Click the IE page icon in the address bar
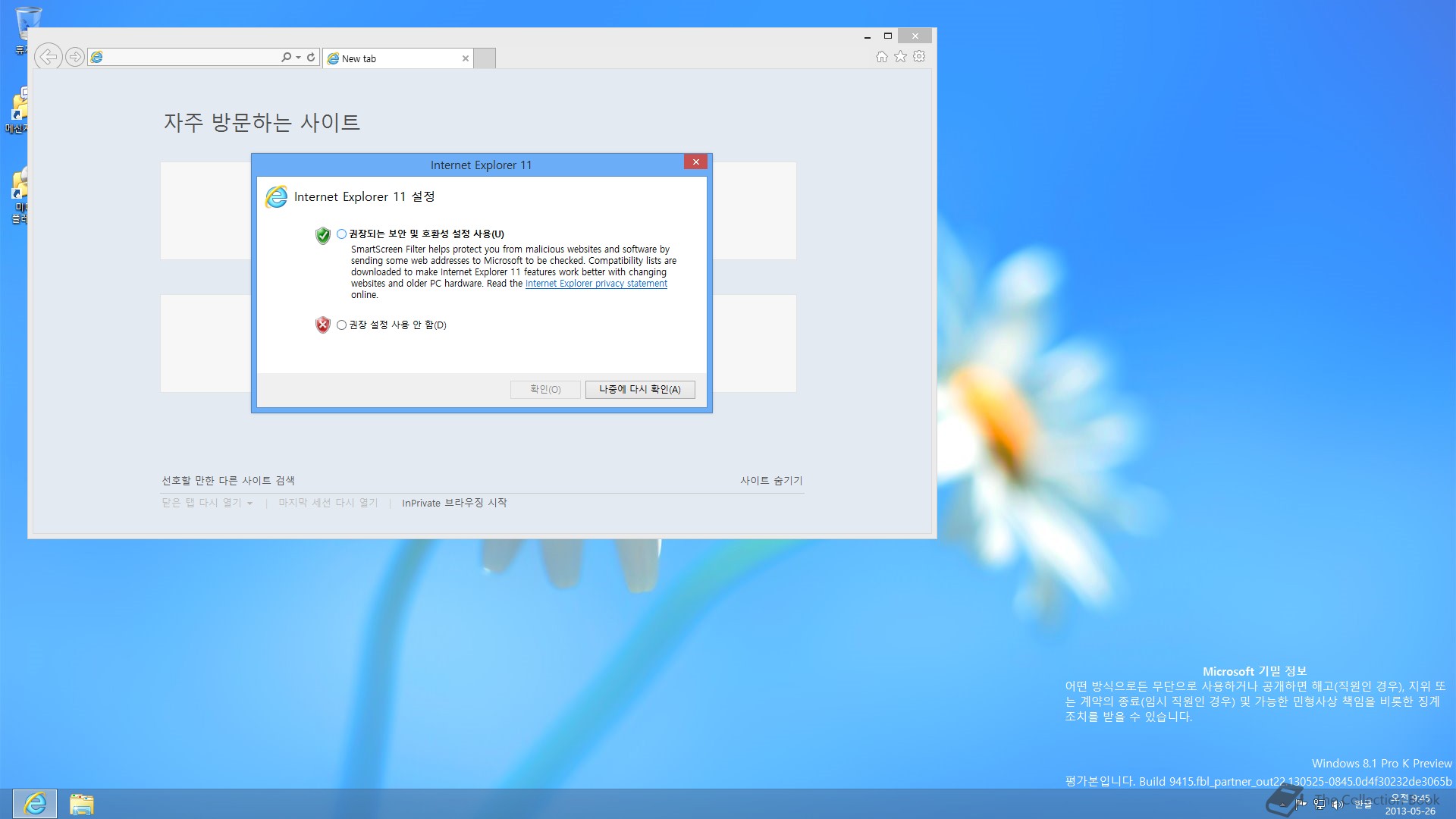Image resolution: width=1456 pixels, height=819 pixels. (97, 57)
